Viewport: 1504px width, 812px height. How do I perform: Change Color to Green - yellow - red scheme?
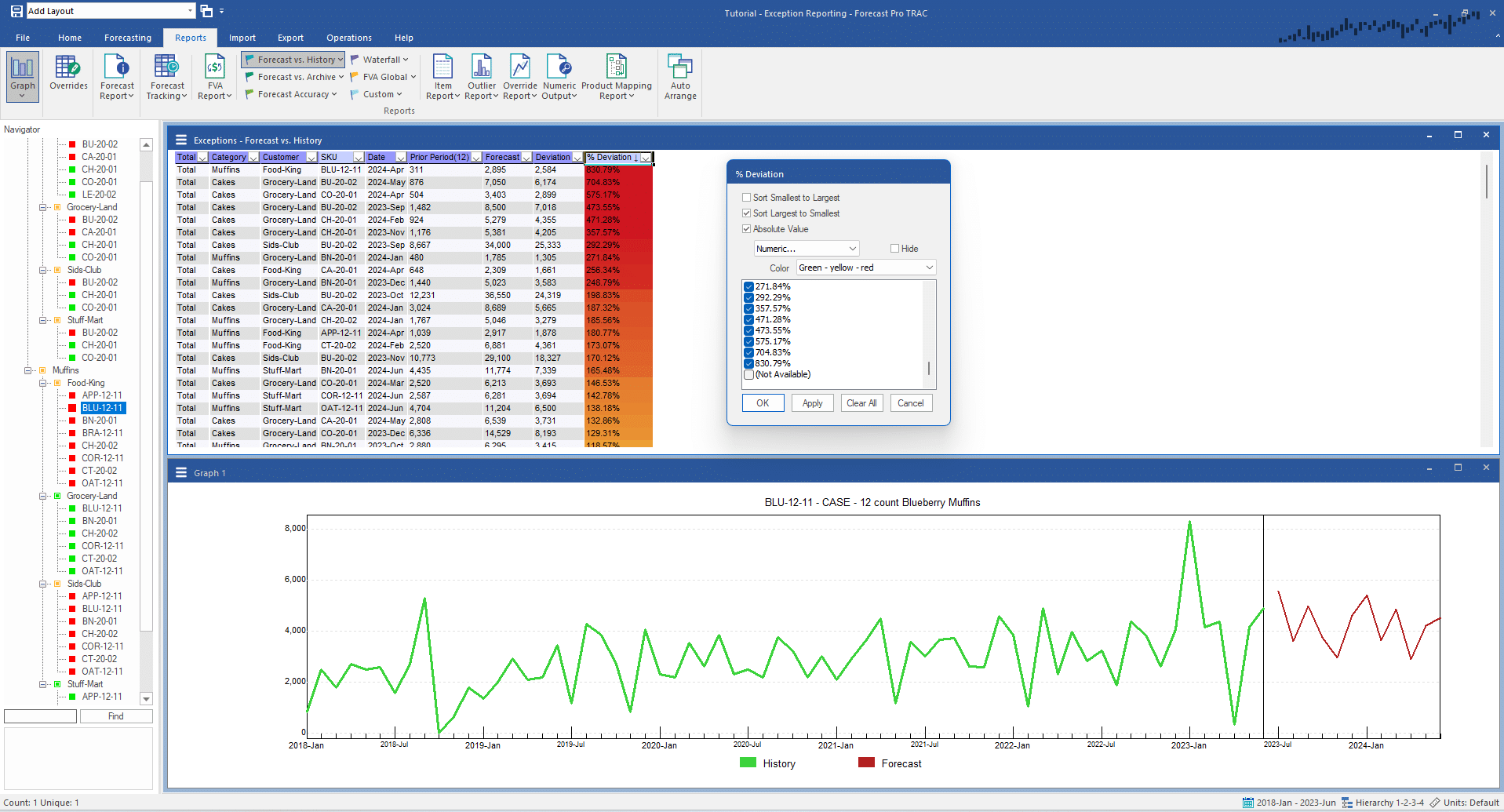pyautogui.click(x=865, y=267)
